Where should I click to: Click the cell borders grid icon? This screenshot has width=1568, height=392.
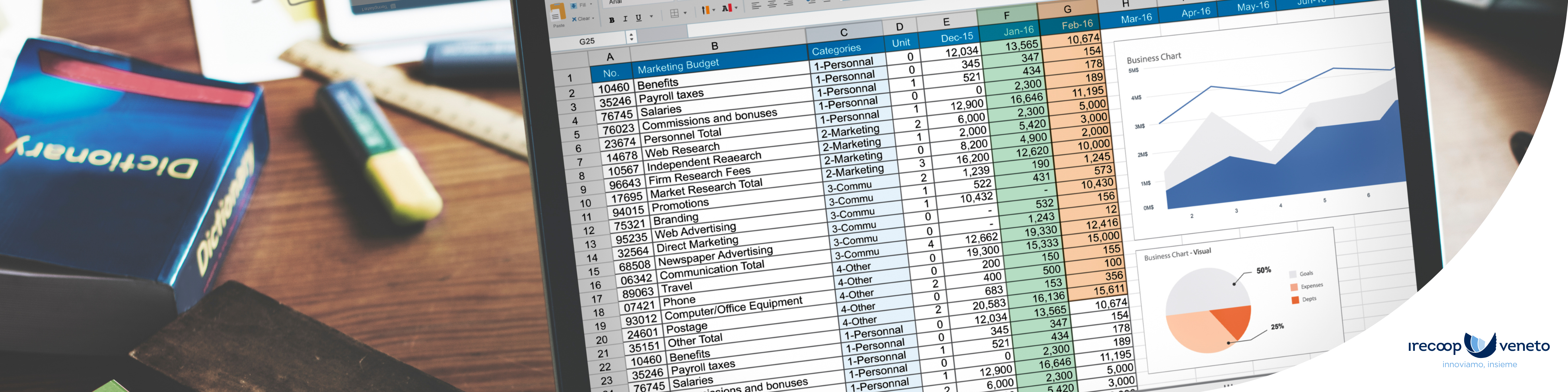coord(674,13)
